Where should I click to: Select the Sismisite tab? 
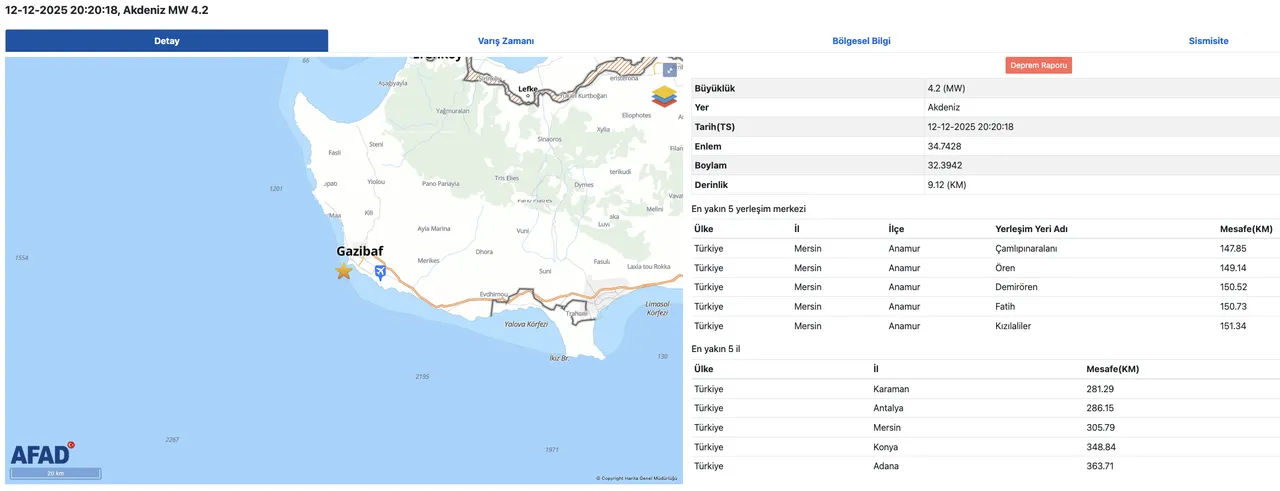pyautogui.click(x=1208, y=41)
